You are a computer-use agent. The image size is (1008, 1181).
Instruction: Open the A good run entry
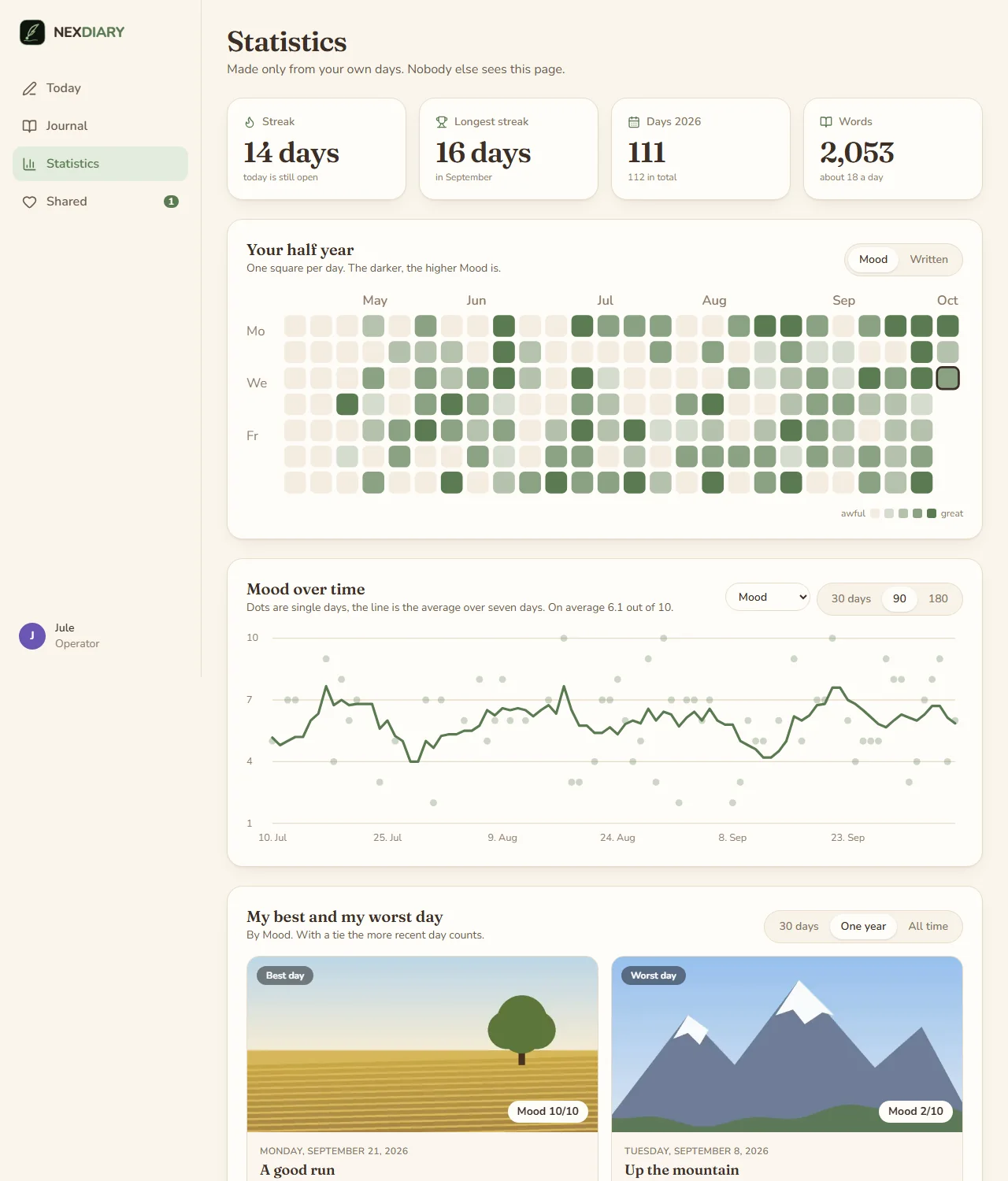click(x=298, y=1170)
